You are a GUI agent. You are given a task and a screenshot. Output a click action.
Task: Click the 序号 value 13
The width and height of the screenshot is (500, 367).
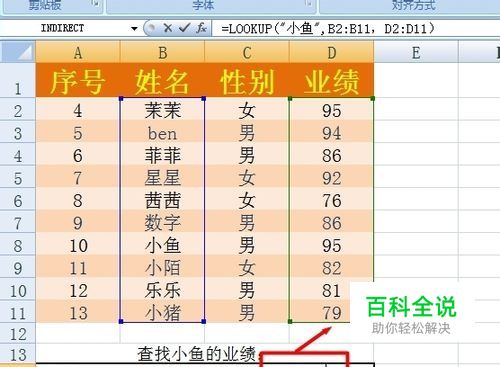click(78, 312)
